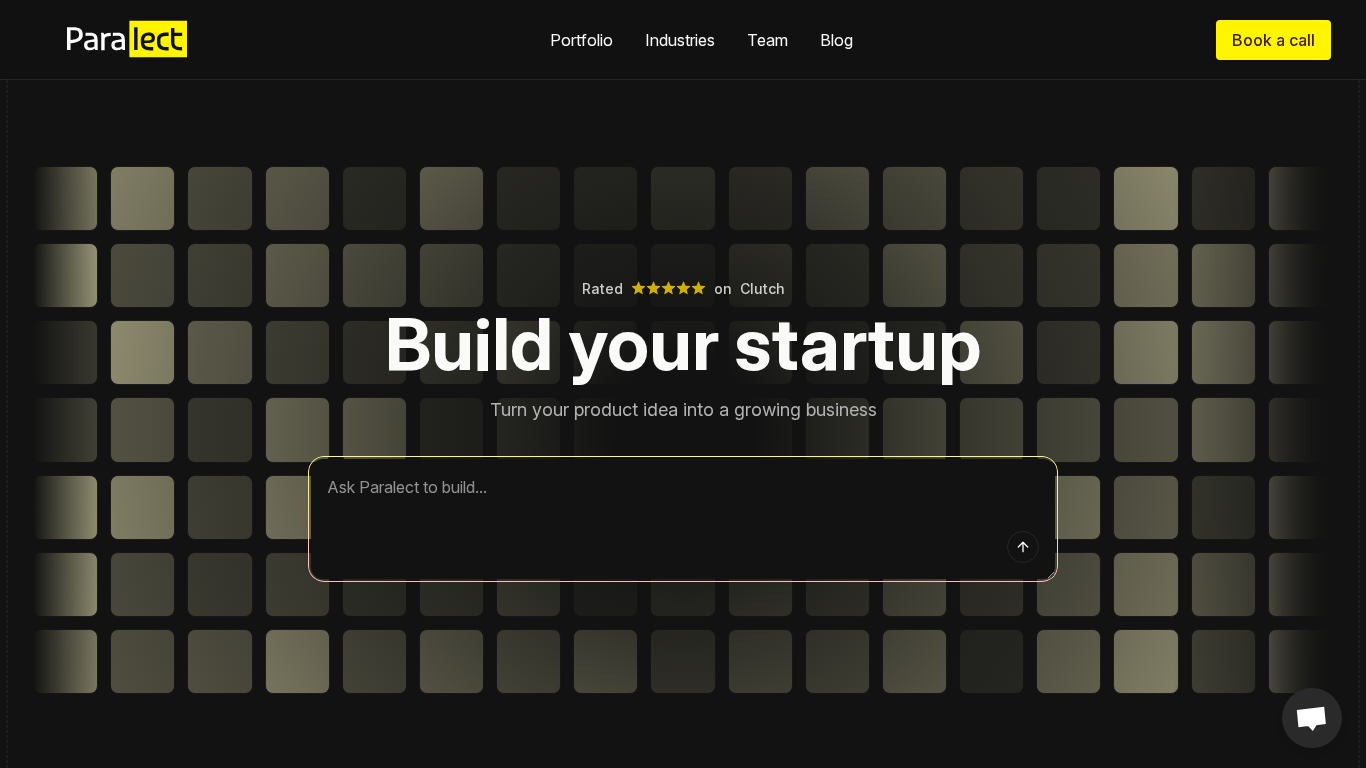
Task: Click the middle star in Clutch rating
Action: coord(669,288)
